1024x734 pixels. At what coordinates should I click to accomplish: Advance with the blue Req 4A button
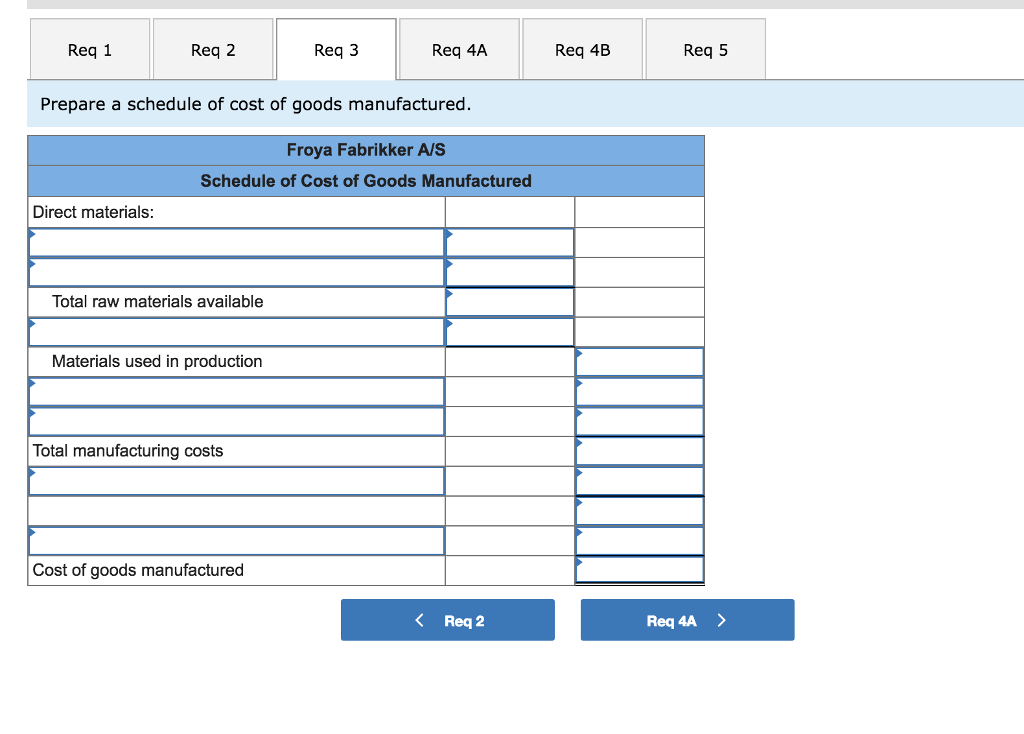point(688,620)
